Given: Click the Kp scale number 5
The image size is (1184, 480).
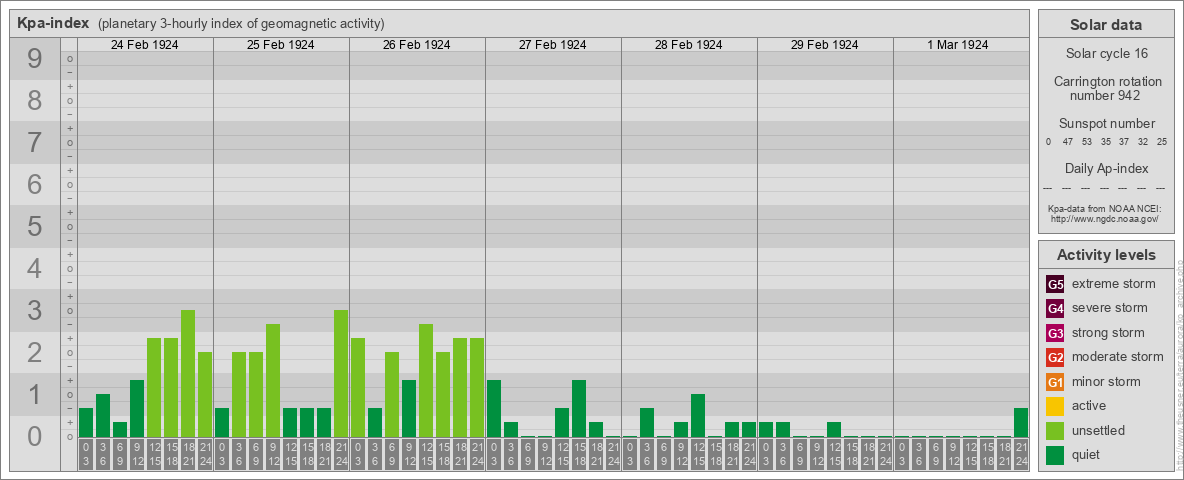Looking at the screenshot, I should 35,226.
